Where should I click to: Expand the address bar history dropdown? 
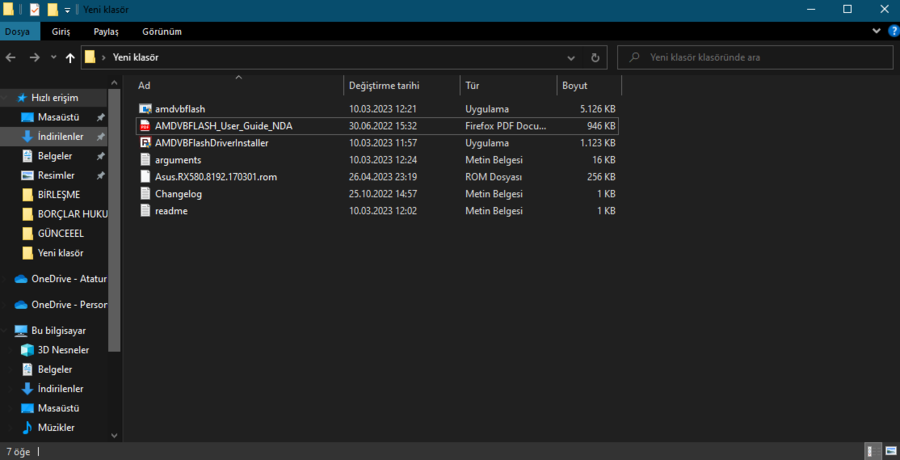[573, 58]
